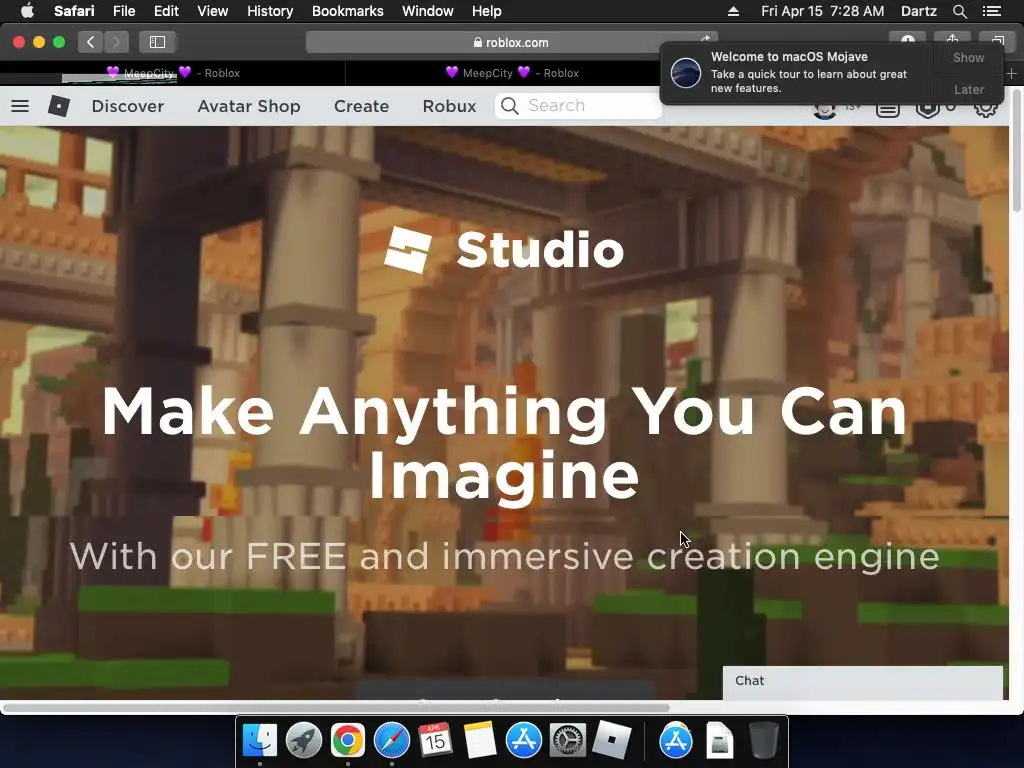
Task: Open the View menu
Action: pos(212,11)
